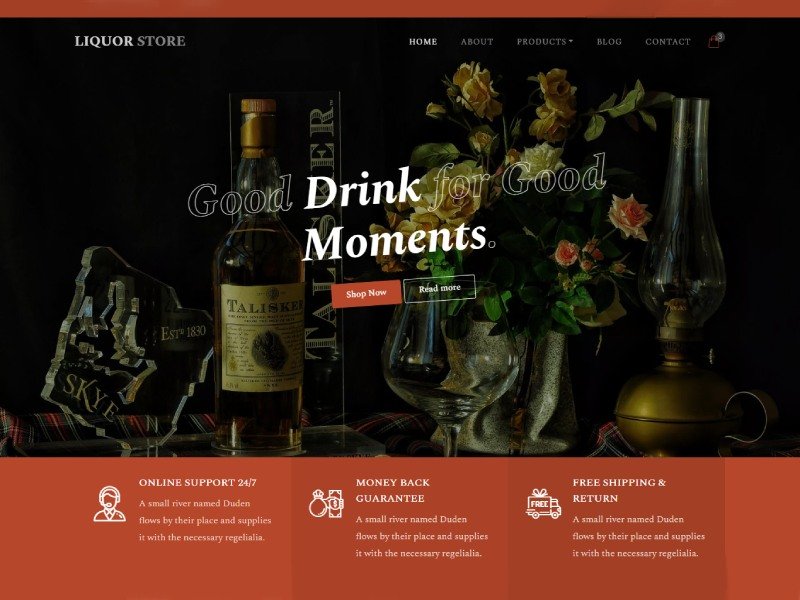This screenshot has height=600, width=800.
Task: Open the Blog page
Action: [609, 42]
